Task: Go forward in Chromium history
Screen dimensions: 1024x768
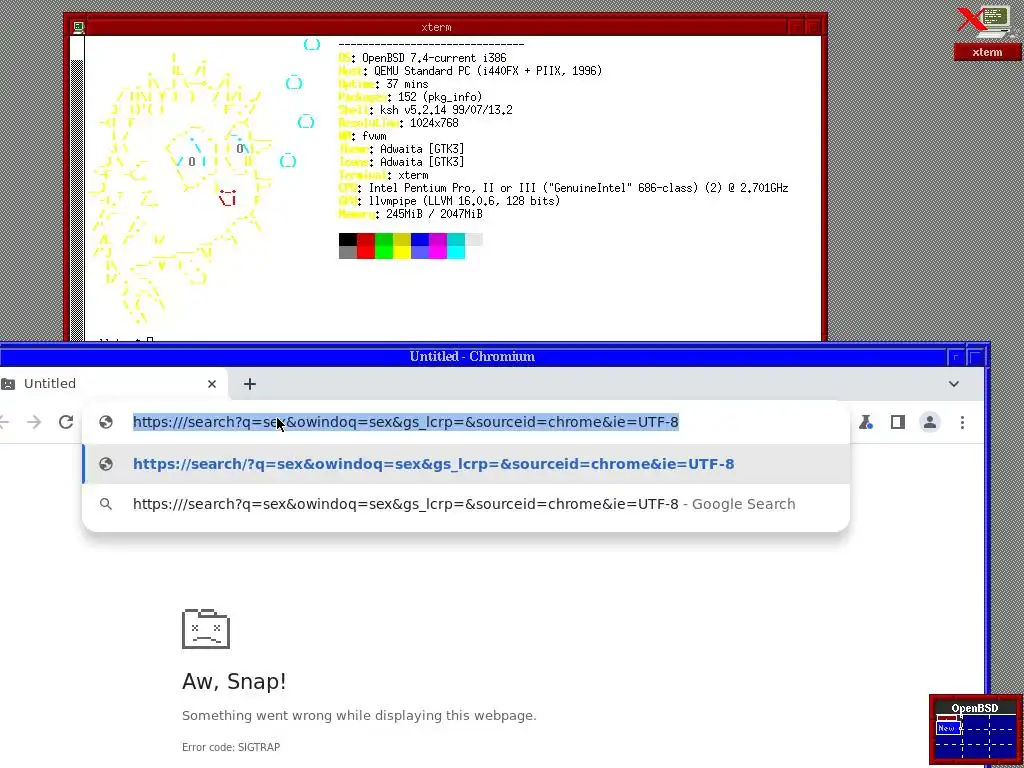Action: click(x=34, y=422)
